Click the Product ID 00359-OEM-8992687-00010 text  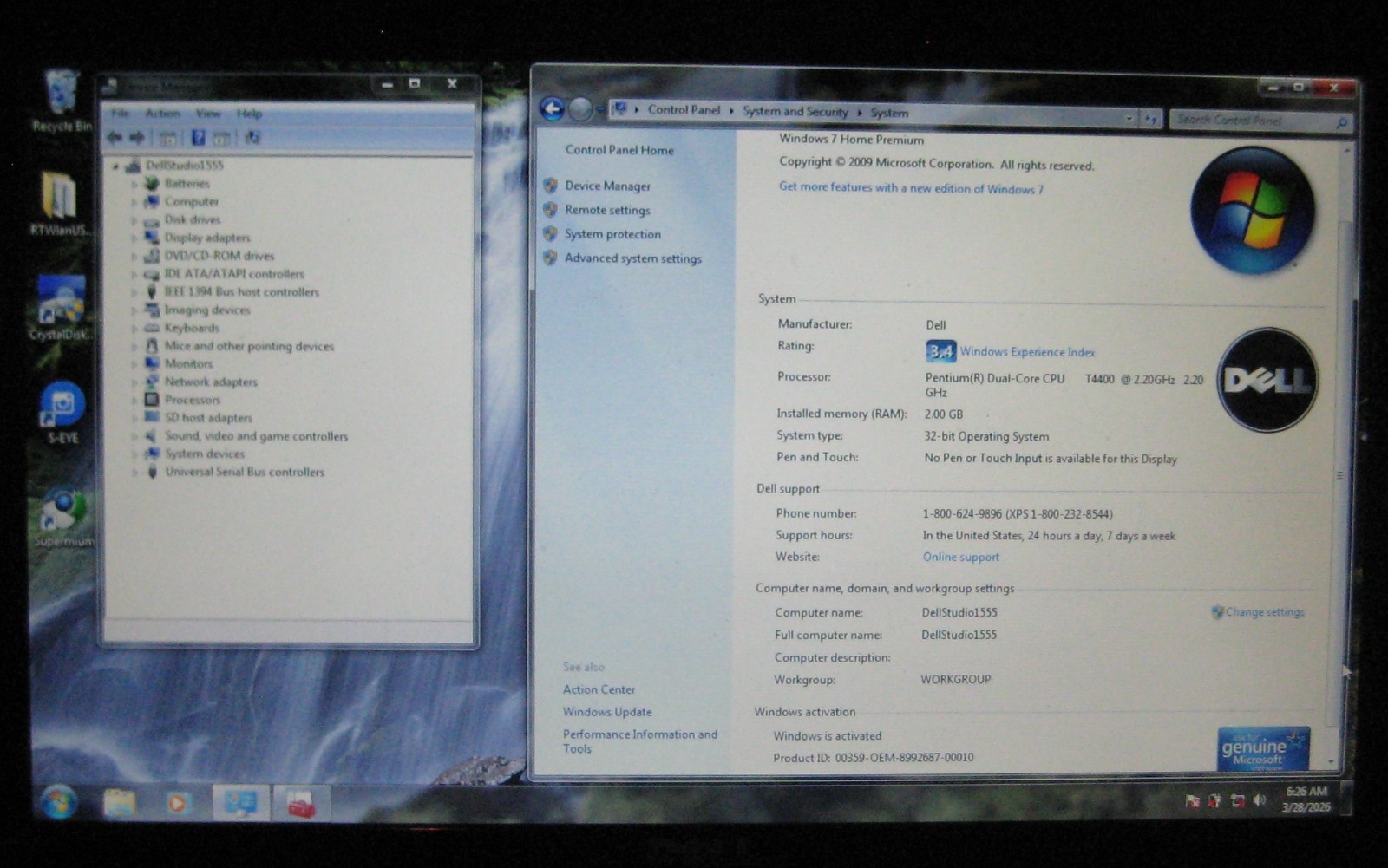(x=874, y=757)
